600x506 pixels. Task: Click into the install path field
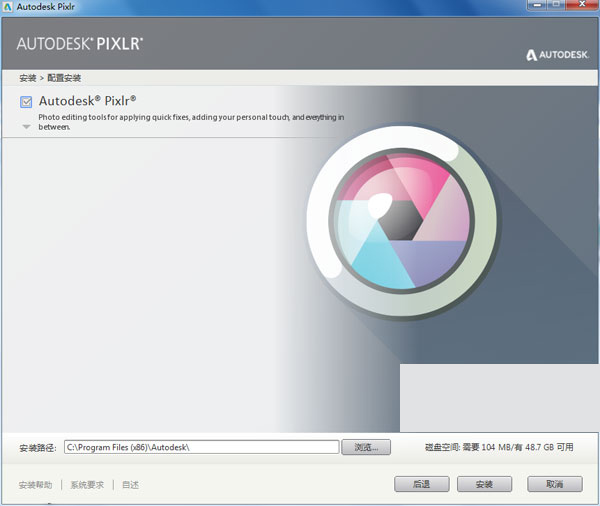(x=201, y=447)
